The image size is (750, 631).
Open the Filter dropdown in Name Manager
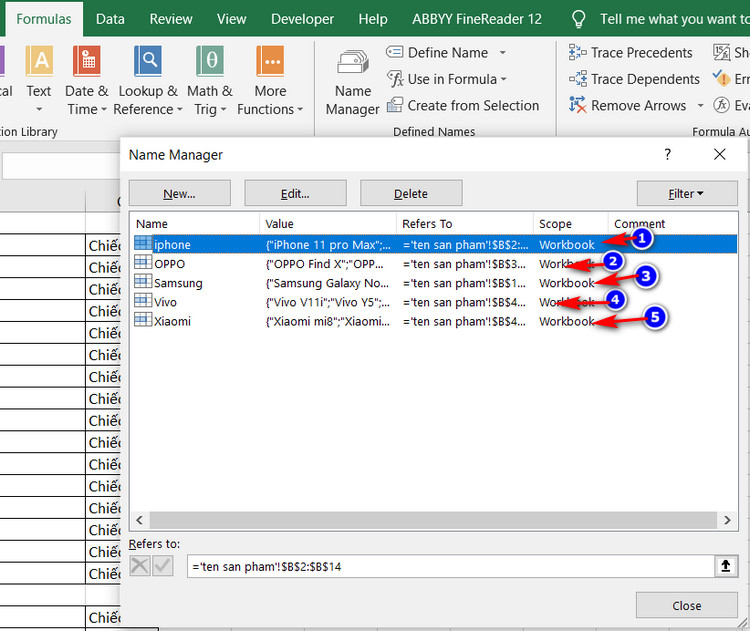tap(686, 193)
